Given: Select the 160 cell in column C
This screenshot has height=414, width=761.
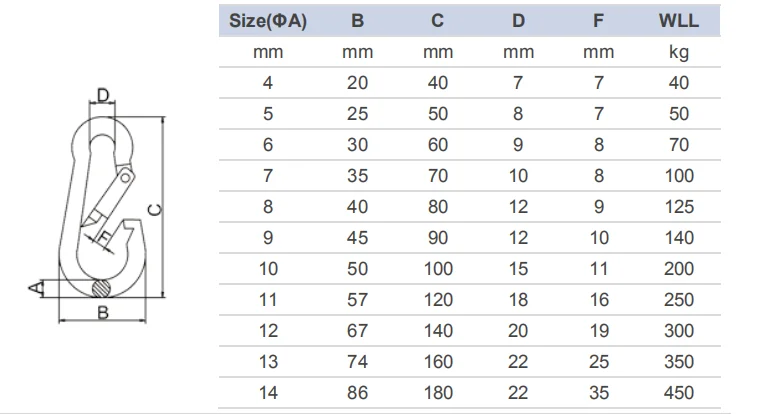Looking at the screenshot, I should [437, 363].
